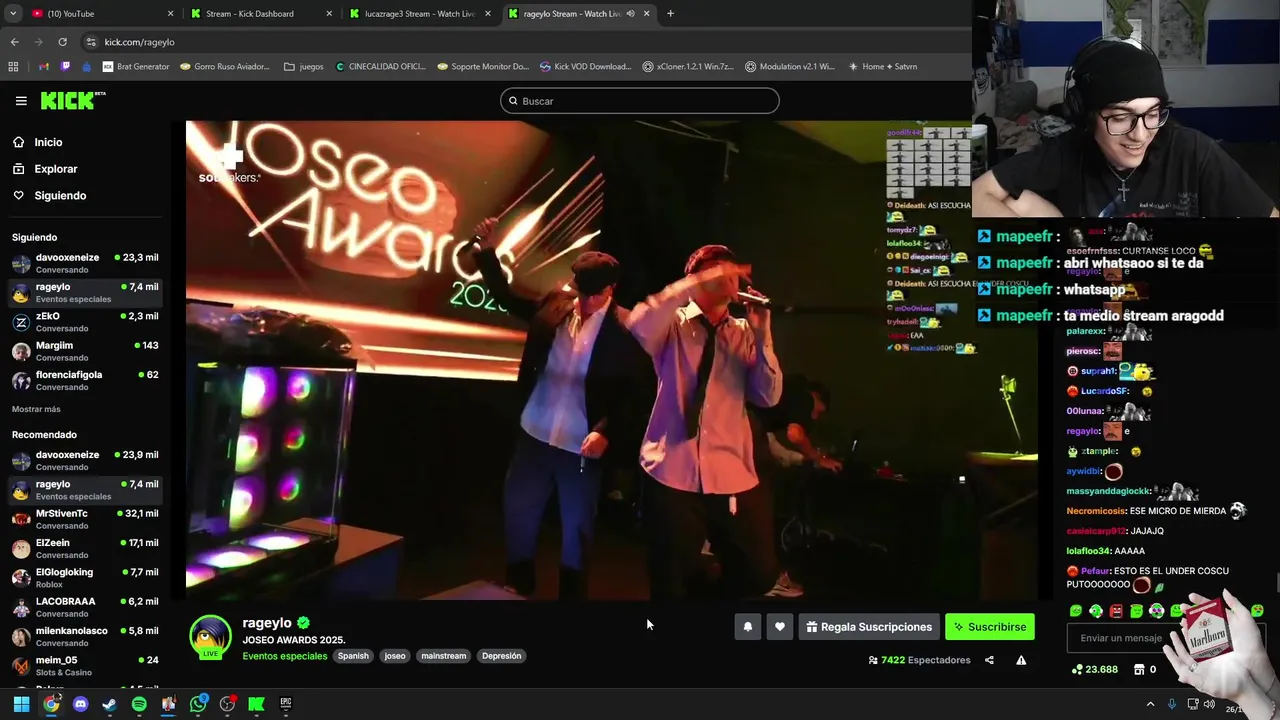1280x720 pixels.
Task: Click rageylo streamer avatar below video
Action: 211,636
